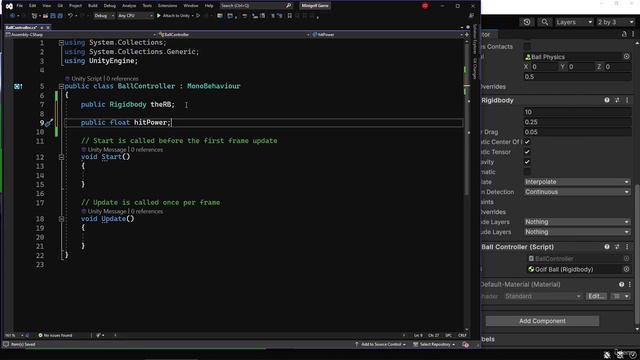Click the Unity search magnifier icon

[544, 22]
